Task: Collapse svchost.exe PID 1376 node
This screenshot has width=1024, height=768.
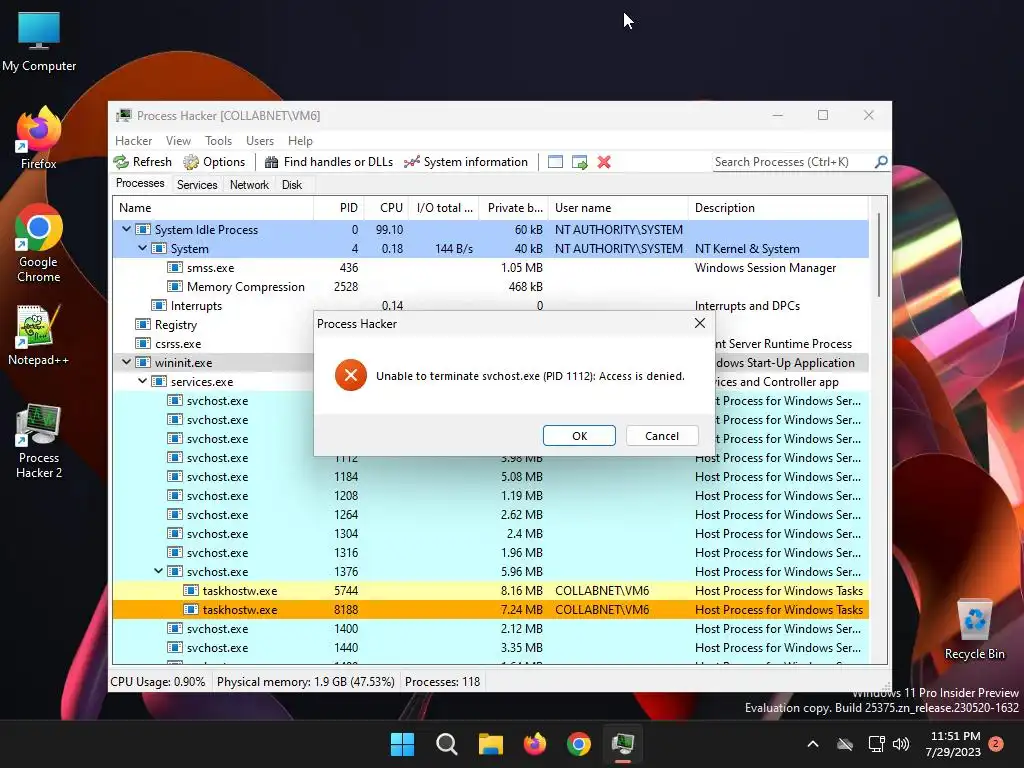Action: coord(159,571)
